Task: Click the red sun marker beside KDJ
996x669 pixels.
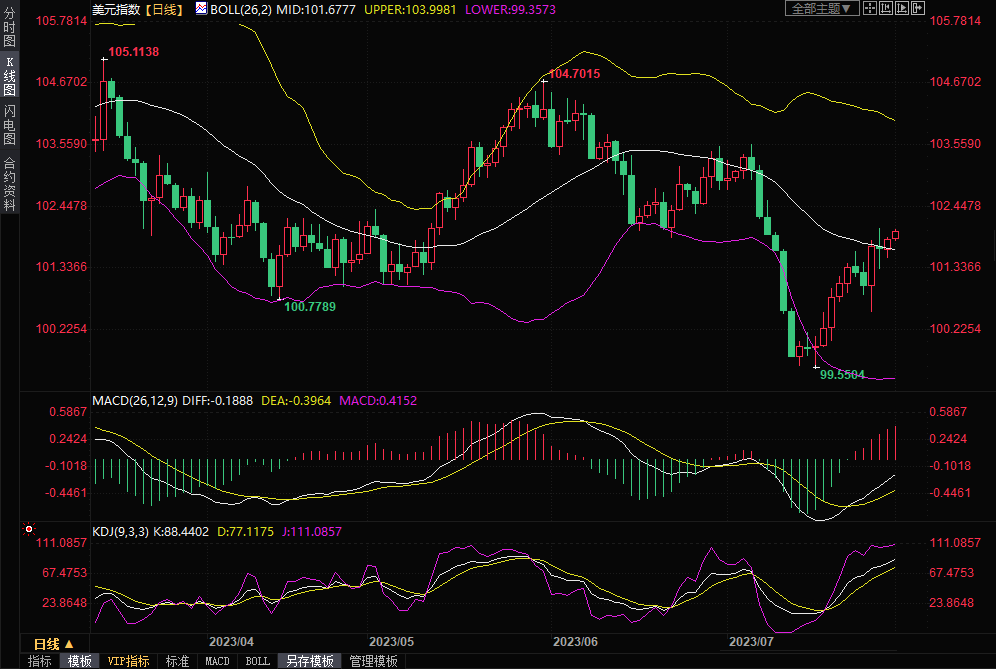Action: 29,529
